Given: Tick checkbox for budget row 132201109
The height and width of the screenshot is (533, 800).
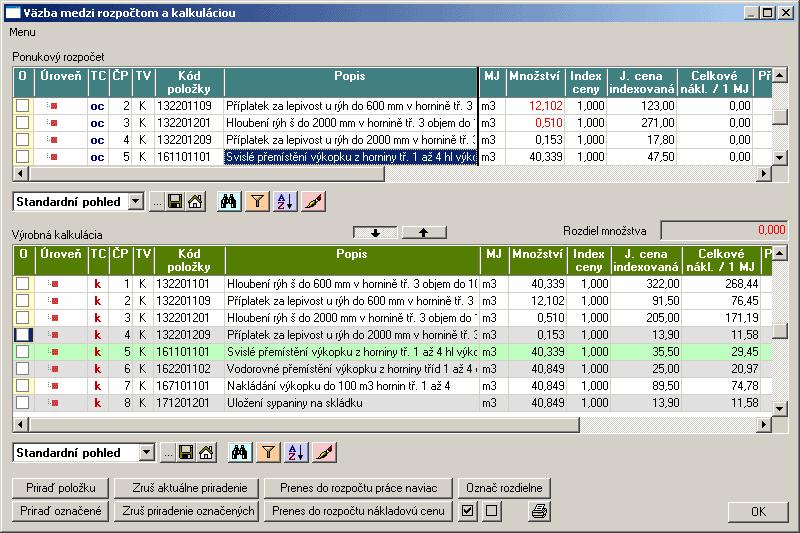Looking at the screenshot, I should [x=22, y=106].
